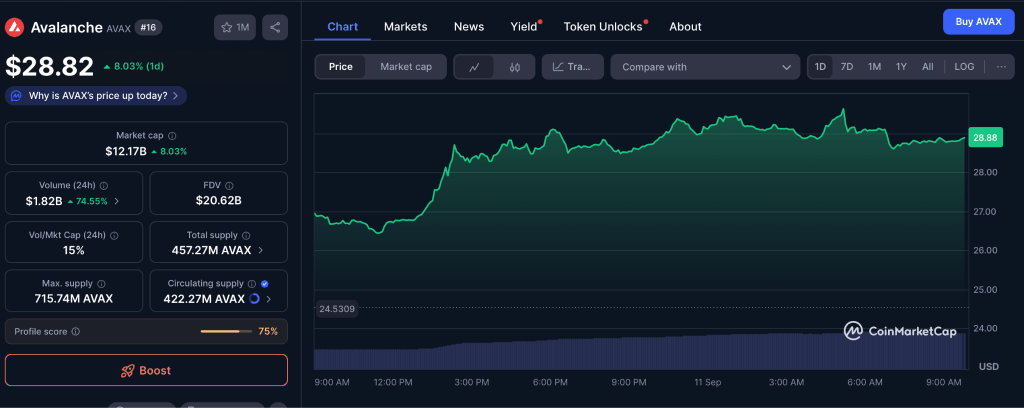Screen dimensions: 1024x408
Task: Open the About tab
Action: click(x=686, y=27)
